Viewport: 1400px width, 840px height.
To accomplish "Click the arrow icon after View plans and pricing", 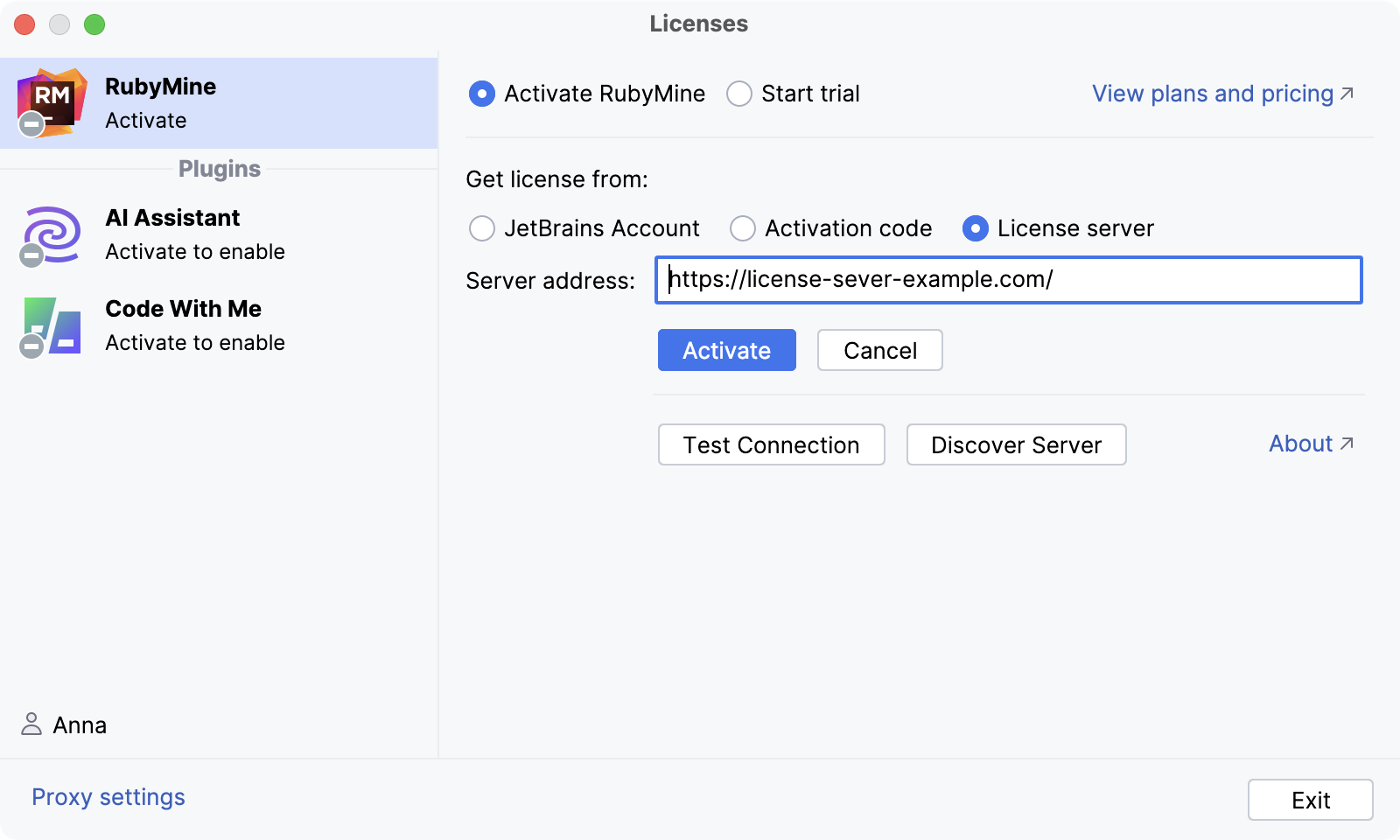I will coord(1347,93).
